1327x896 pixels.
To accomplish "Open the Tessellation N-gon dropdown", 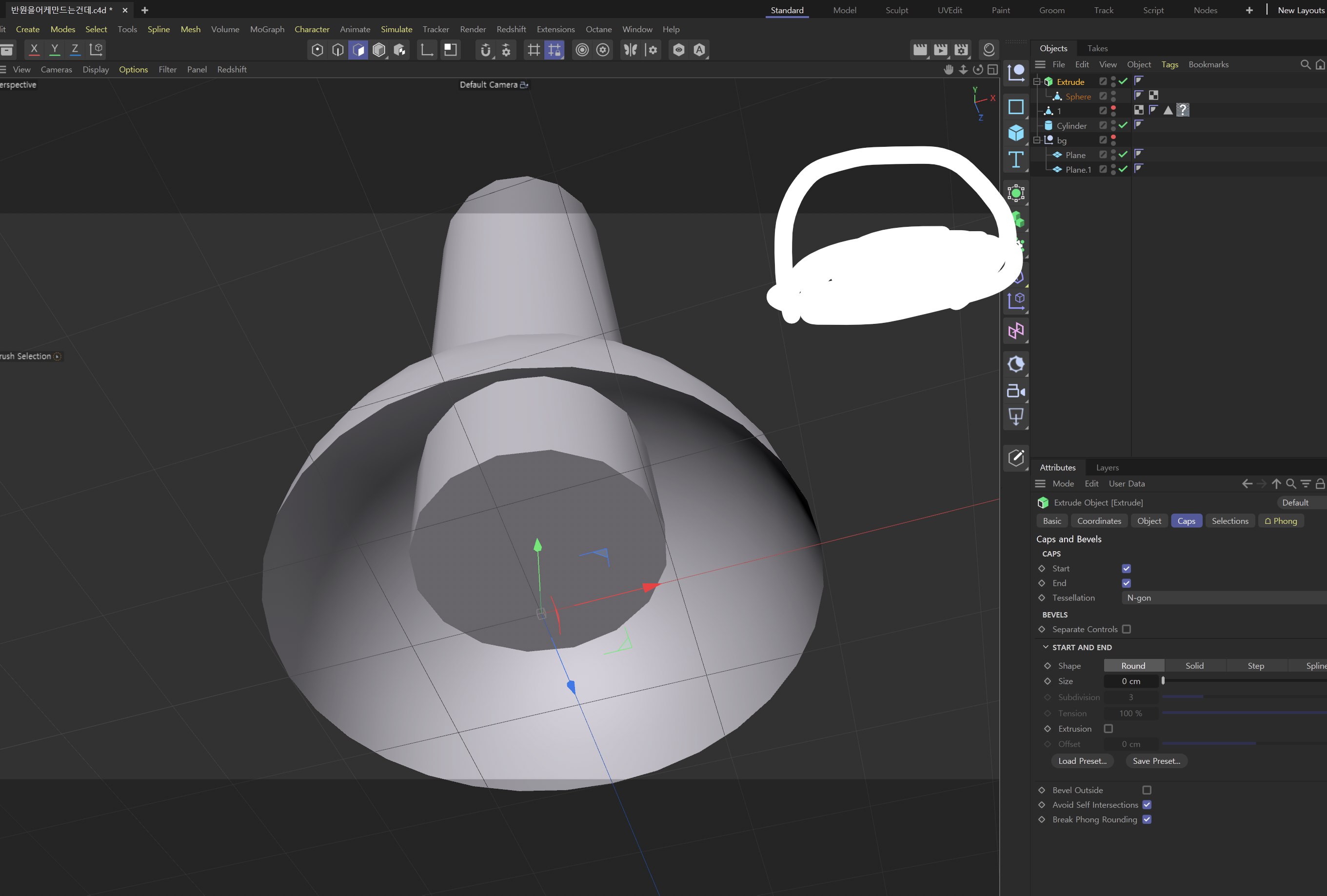I will tap(1224, 598).
